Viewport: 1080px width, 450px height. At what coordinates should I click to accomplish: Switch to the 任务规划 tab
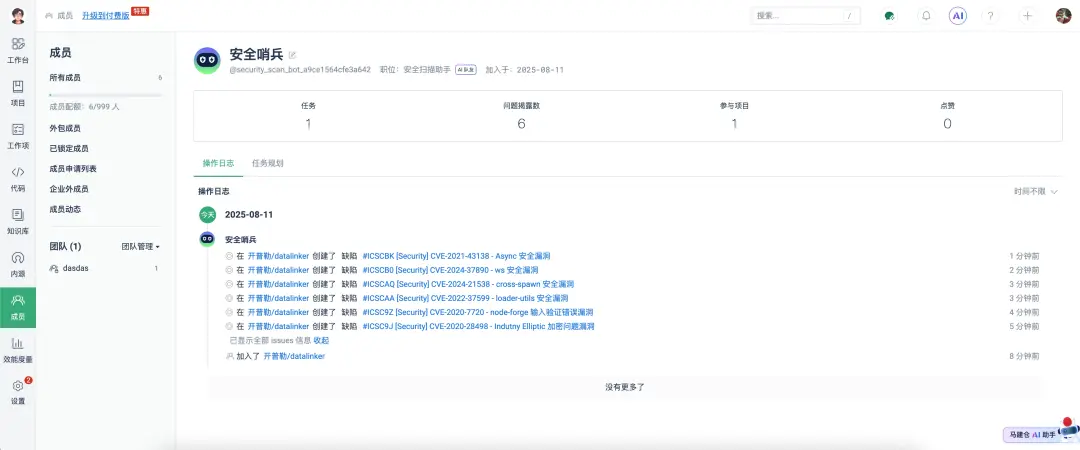pyautogui.click(x=268, y=163)
